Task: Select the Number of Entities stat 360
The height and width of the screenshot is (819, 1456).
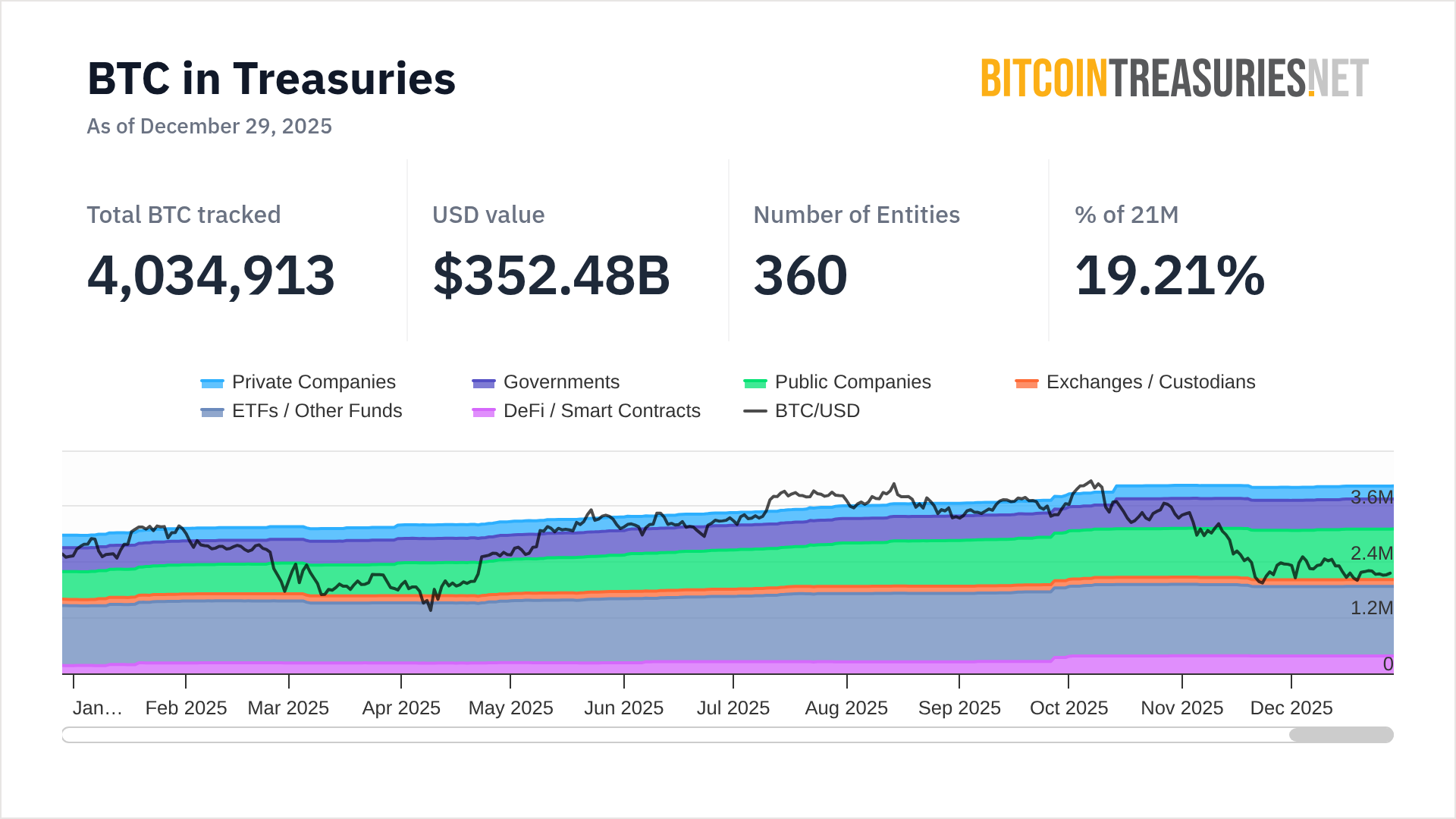Action: (x=800, y=275)
